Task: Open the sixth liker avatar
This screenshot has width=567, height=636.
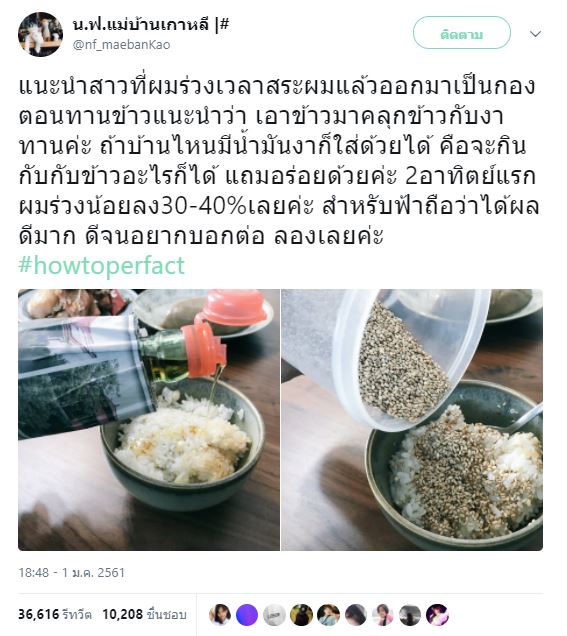Action: (356, 615)
